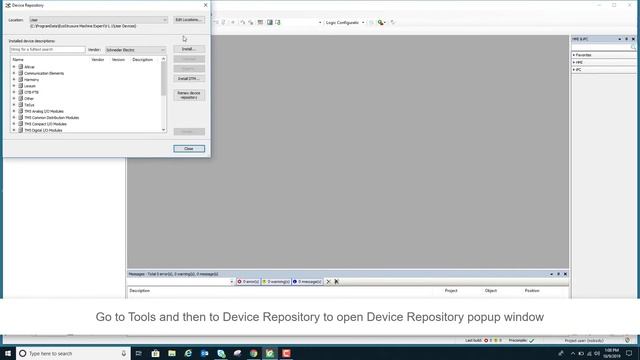Viewport: 640px width, 360px height.
Task: Toggle the 0 warning(s) filter in Messages
Action: click(276, 282)
